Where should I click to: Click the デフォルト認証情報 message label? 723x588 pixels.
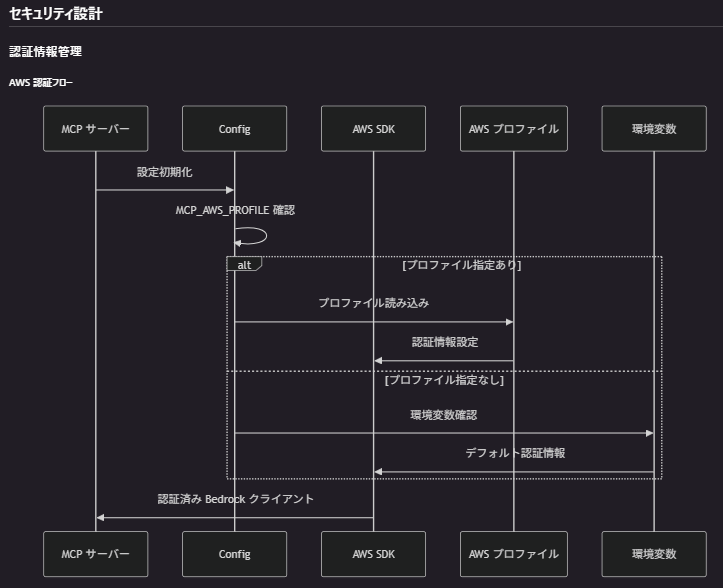pos(515,453)
